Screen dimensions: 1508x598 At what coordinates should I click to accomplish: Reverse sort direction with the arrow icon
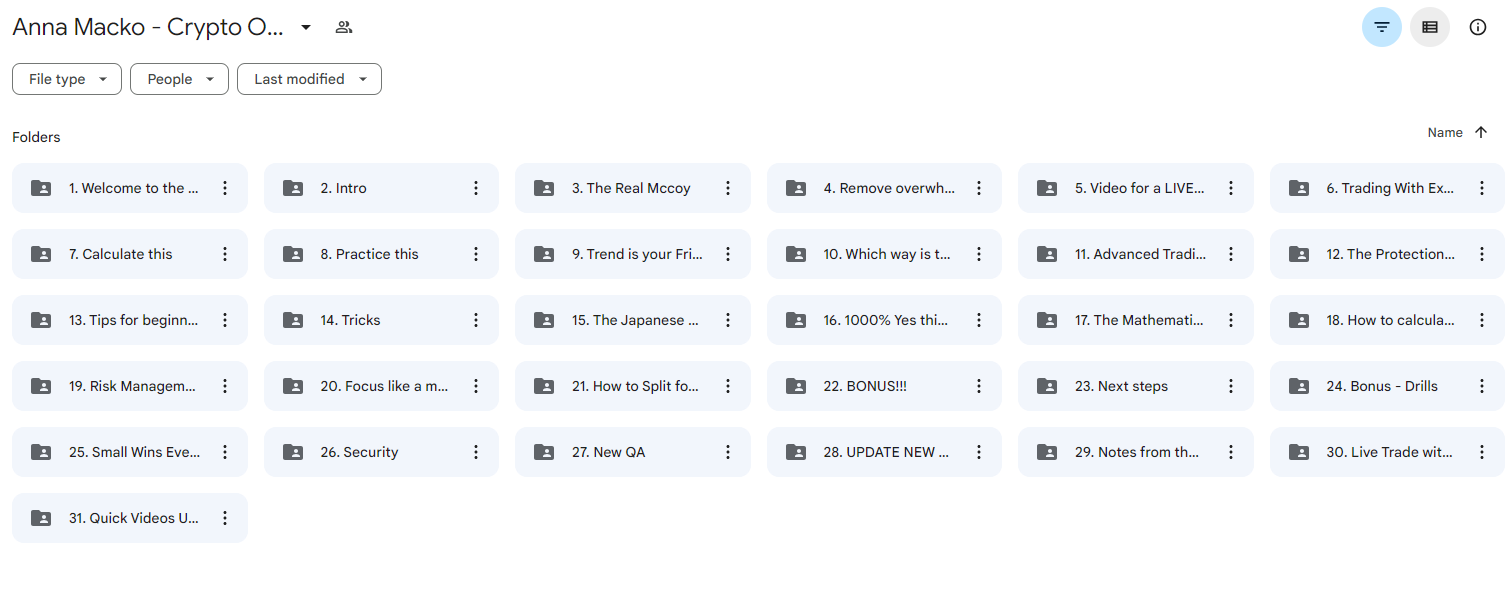pos(1481,132)
